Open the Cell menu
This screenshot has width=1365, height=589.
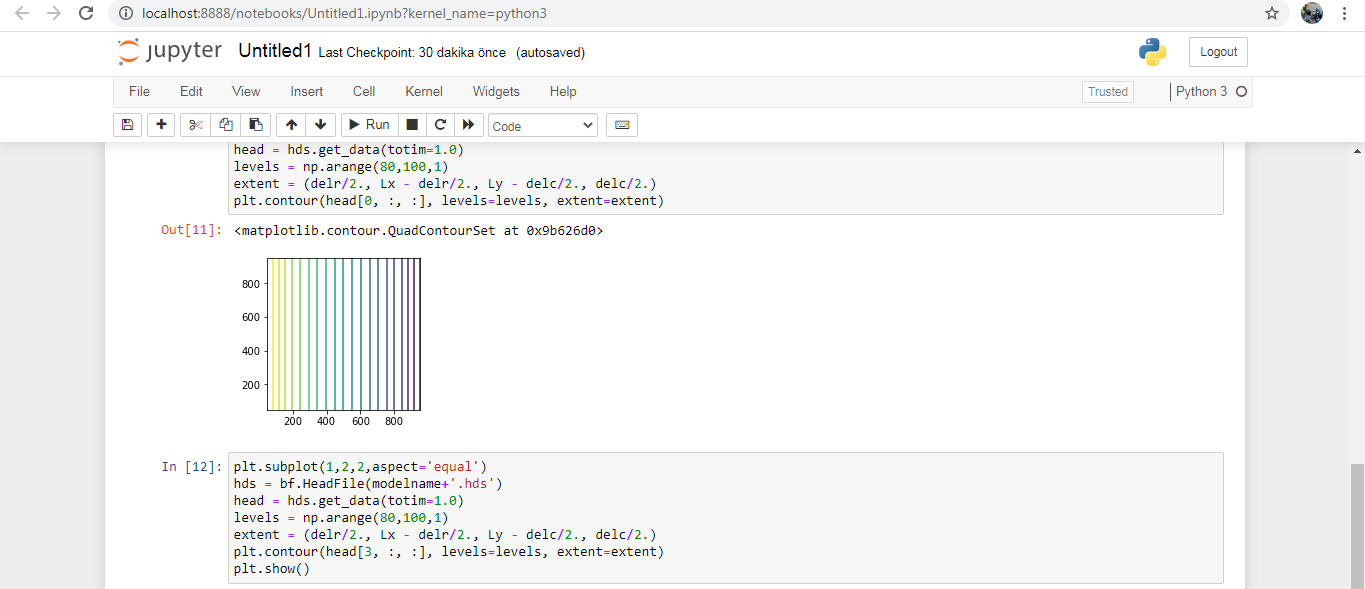click(364, 91)
